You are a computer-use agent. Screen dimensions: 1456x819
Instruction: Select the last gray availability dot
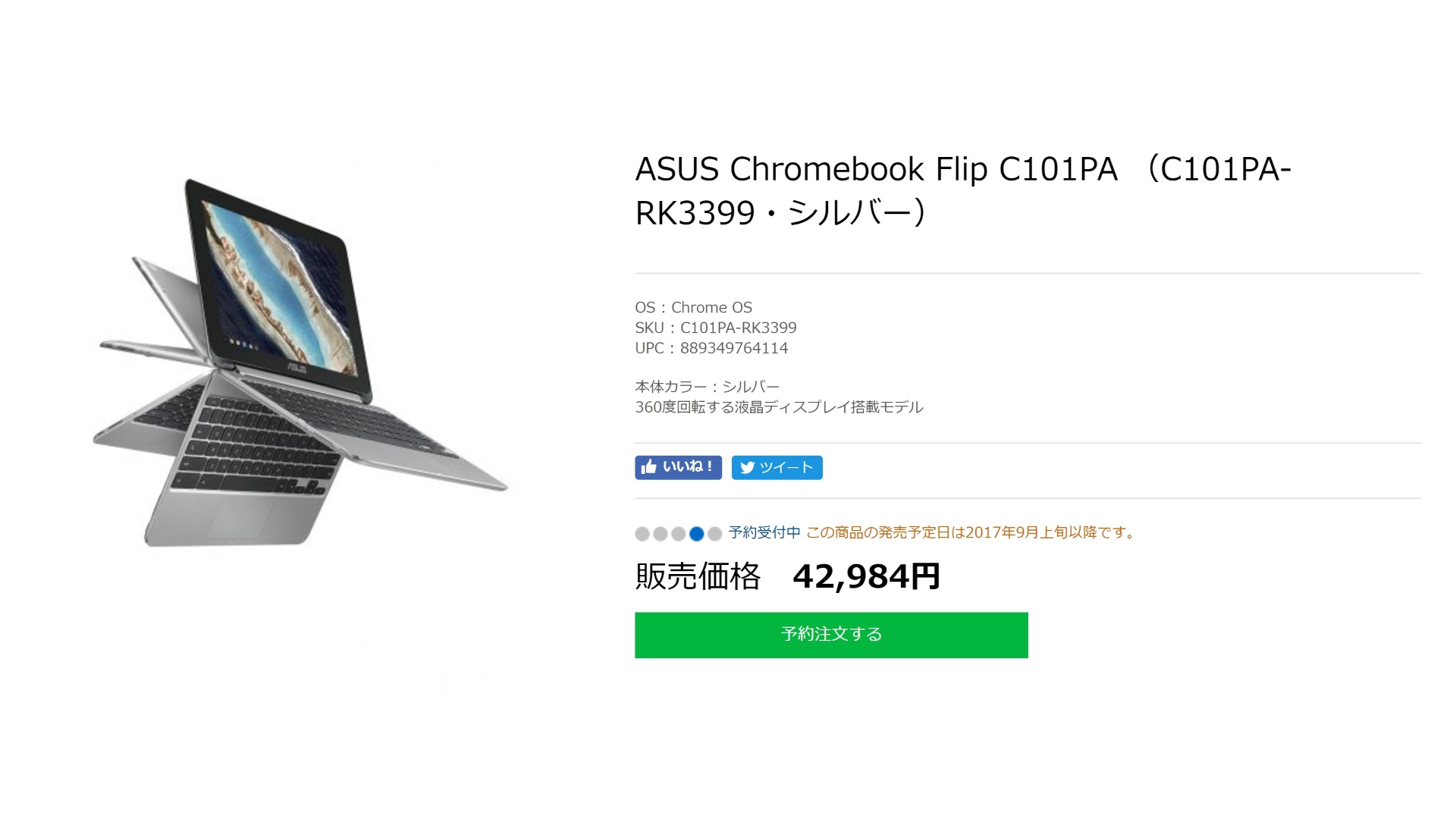pyautogui.click(x=714, y=534)
